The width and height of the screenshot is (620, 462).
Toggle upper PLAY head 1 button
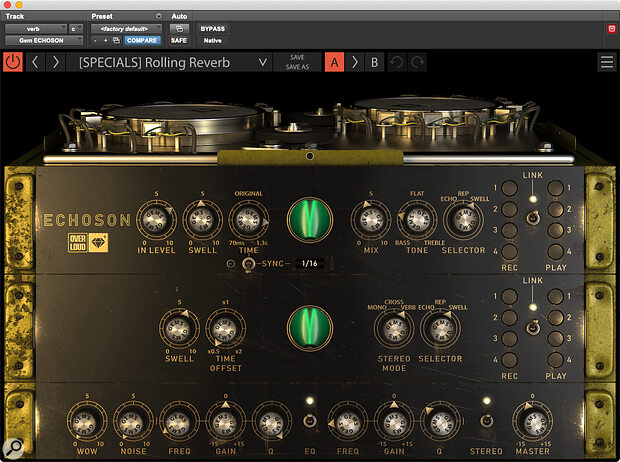coord(556,188)
